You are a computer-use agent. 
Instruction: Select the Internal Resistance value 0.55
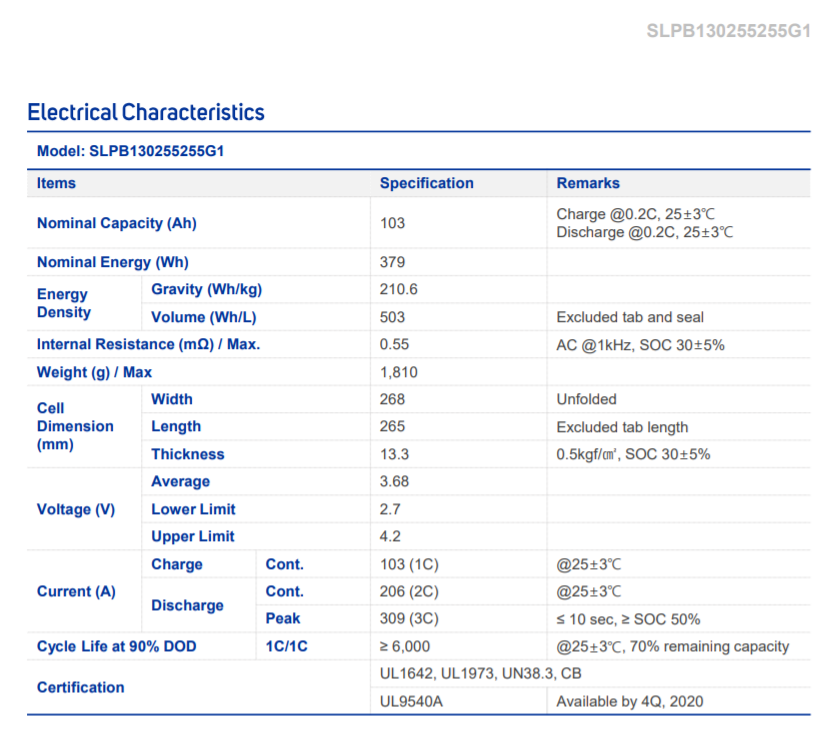(x=396, y=344)
